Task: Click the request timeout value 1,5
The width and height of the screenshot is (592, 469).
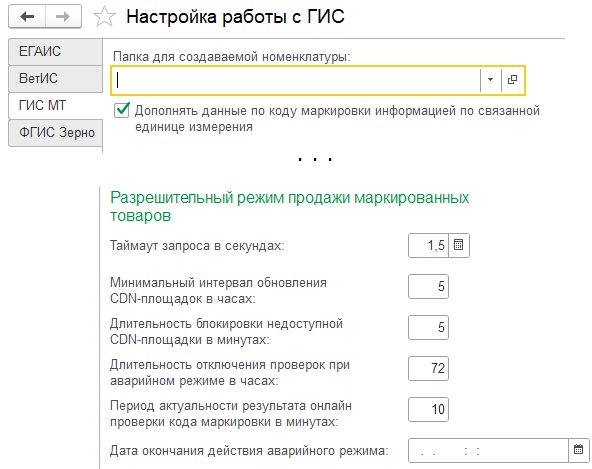Action: click(x=429, y=245)
